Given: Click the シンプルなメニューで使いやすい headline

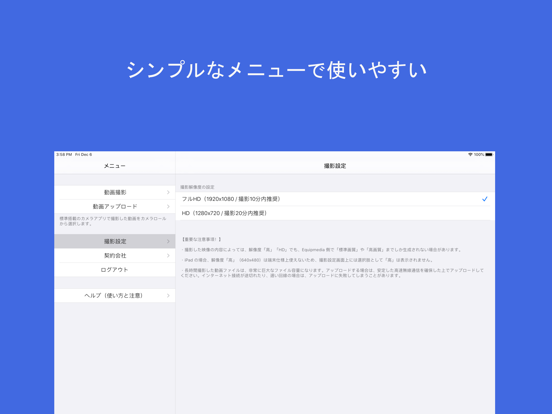Looking at the screenshot, I should (276, 70).
